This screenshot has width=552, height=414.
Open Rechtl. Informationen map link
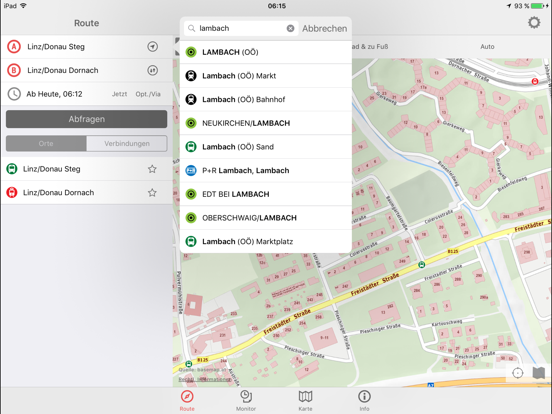205,379
